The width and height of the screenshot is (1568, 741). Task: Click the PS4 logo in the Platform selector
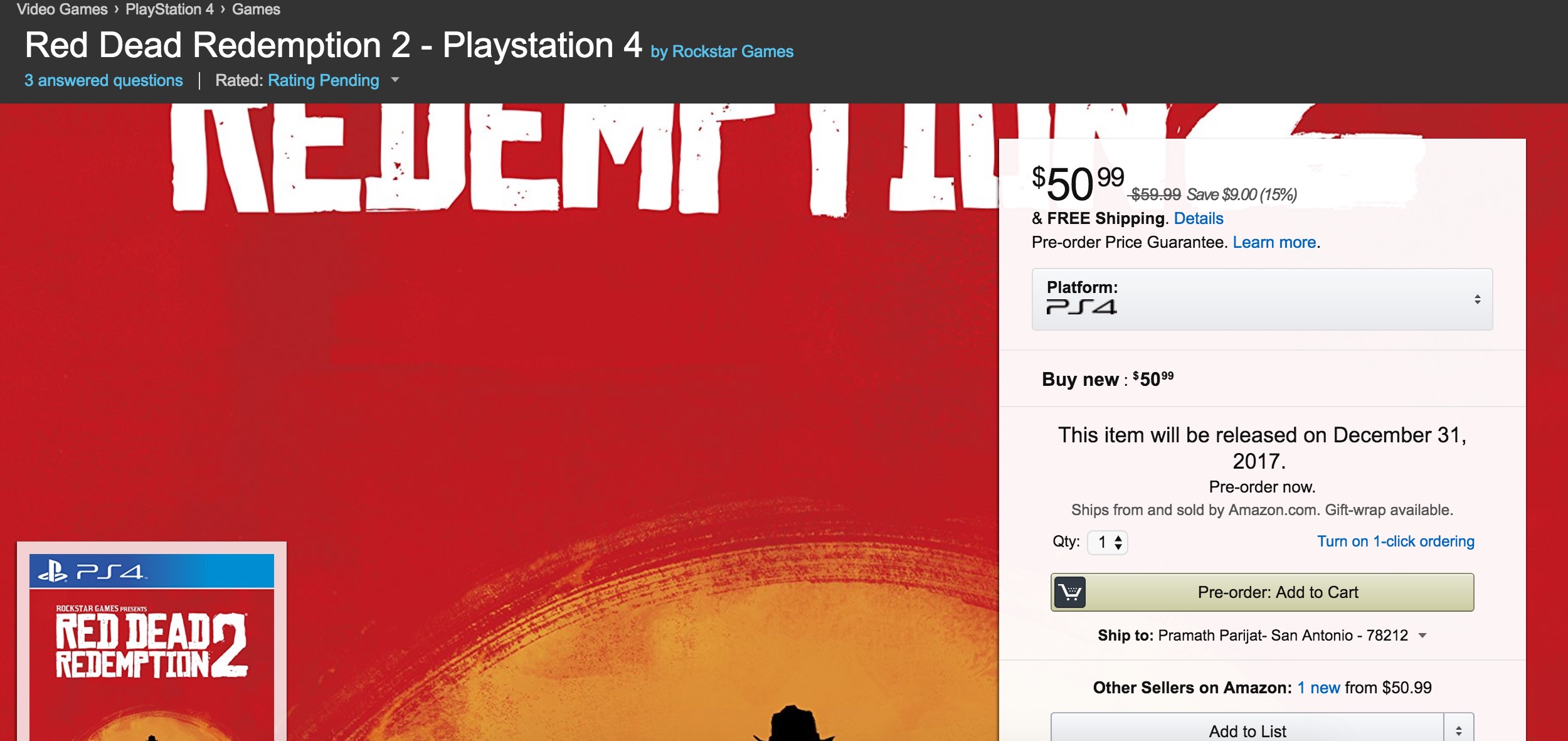pos(1081,307)
